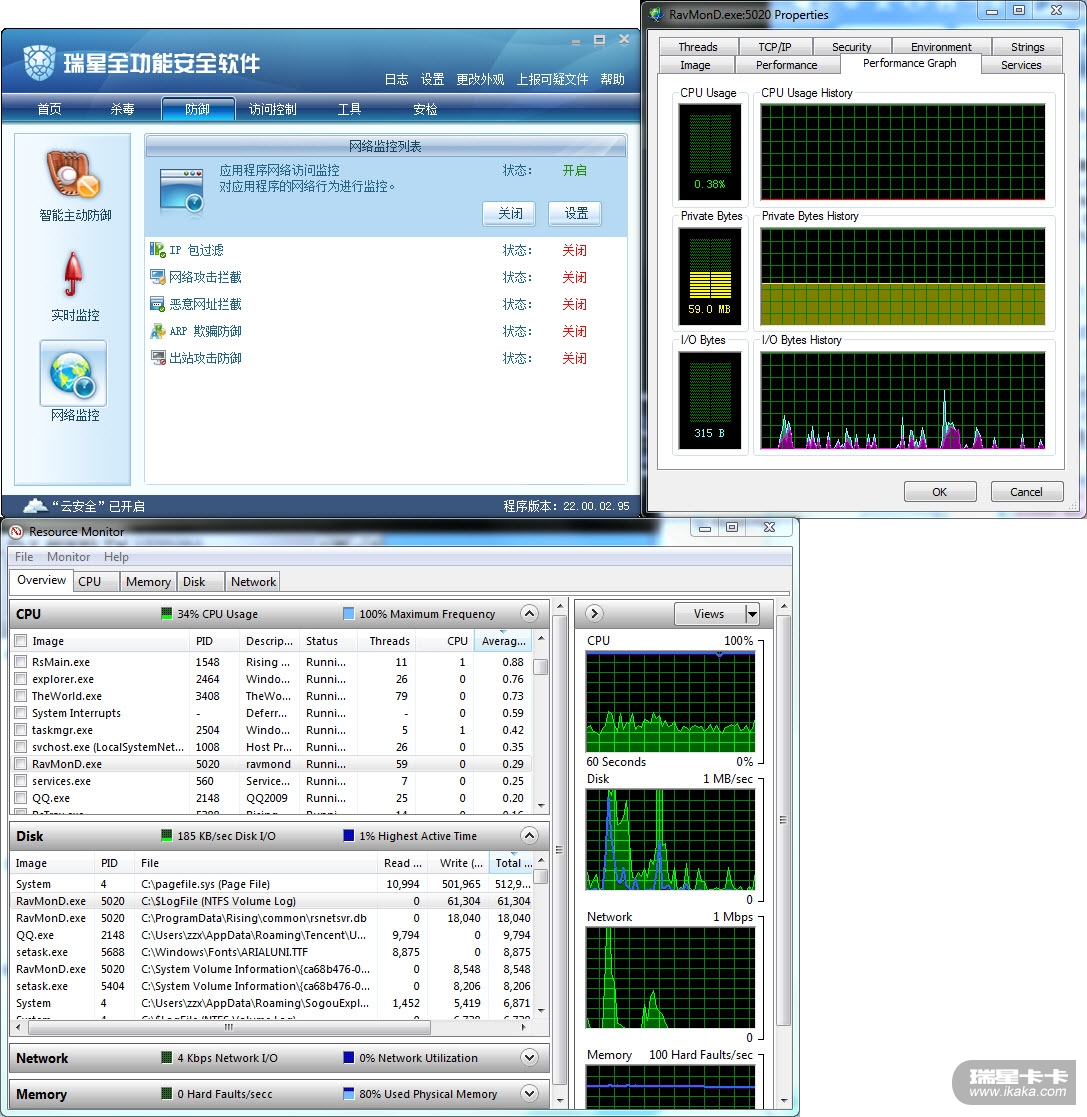Image resolution: width=1087 pixels, height=1117 pixels.
Task: Open the Strings tab in Properties
Action: click(1026, 46)
